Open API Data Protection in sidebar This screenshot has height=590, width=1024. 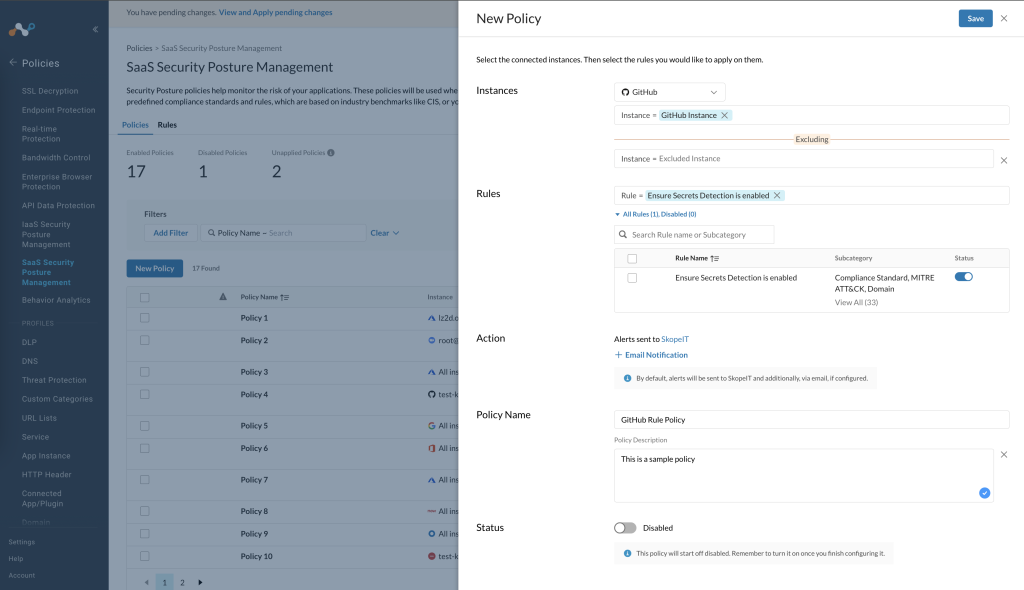(58, 205)
